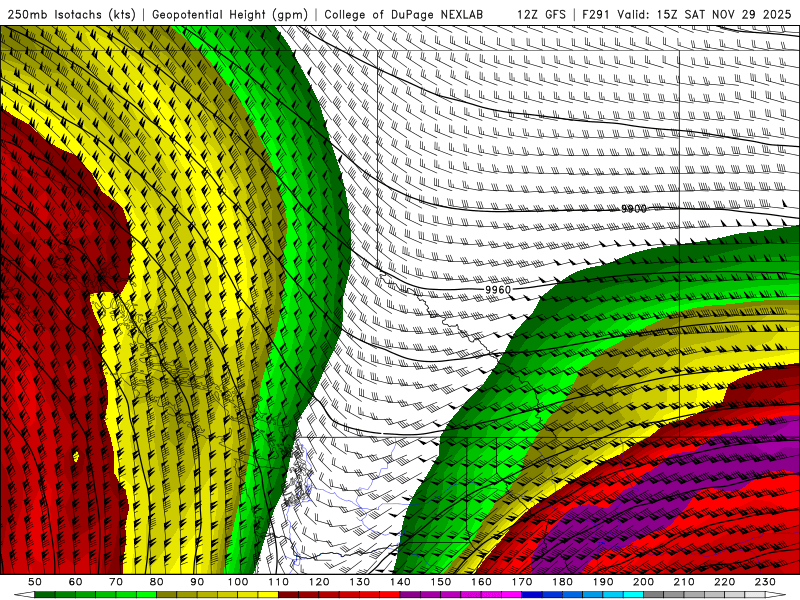The height and width of the screenshot is (600, 800).
Task: Click the 190 label on the color scale
Action: coord(603,582)
